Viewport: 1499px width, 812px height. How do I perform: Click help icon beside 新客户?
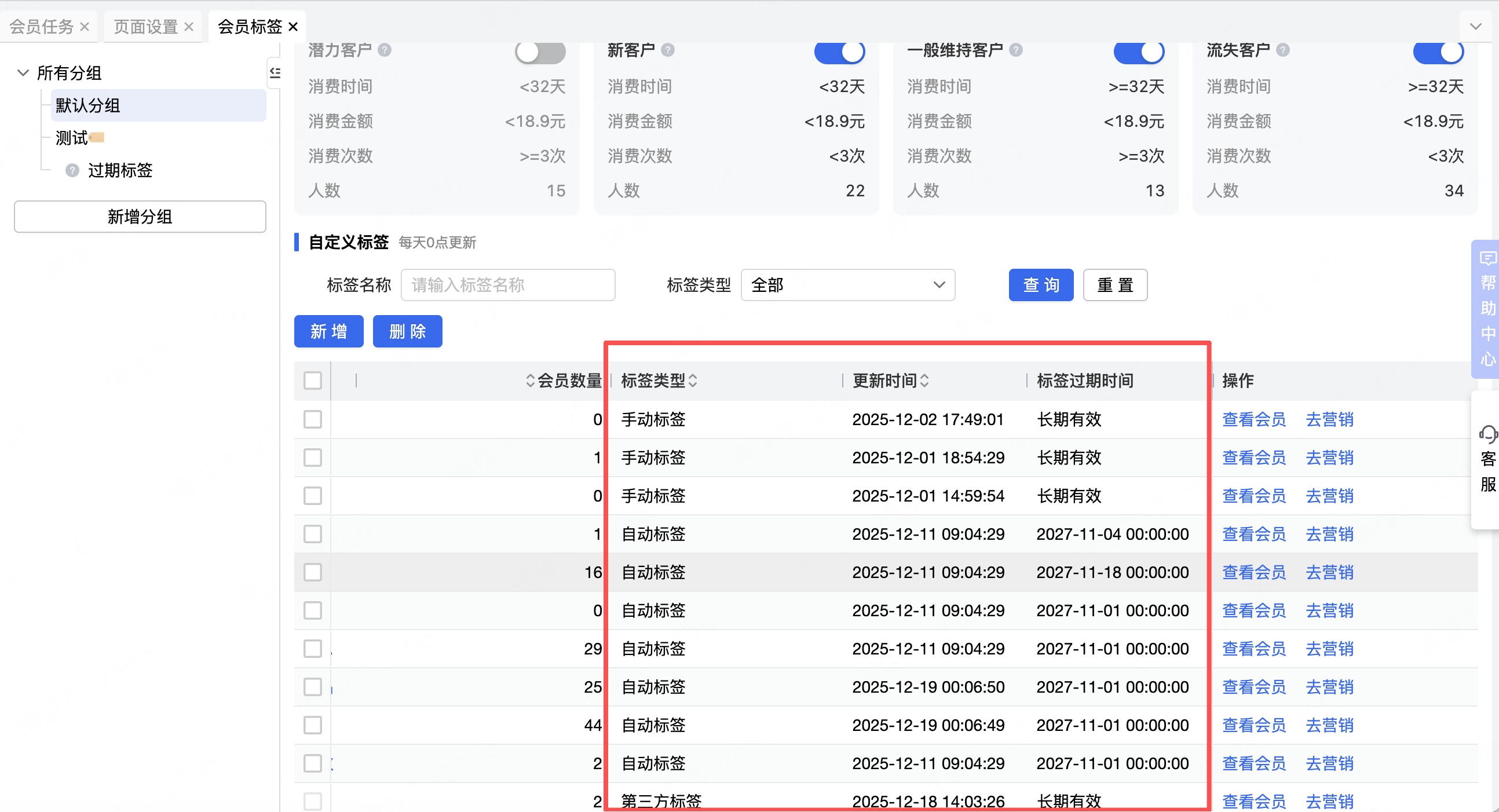pos(667,50)
